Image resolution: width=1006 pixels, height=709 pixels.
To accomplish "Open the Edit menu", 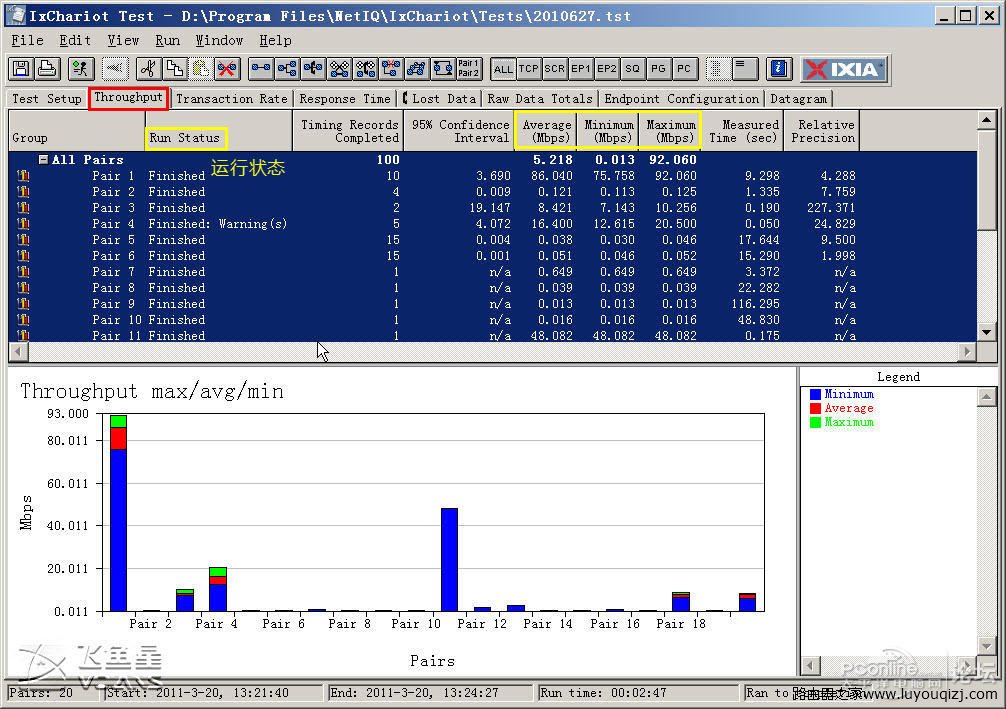I will (75, 40).
